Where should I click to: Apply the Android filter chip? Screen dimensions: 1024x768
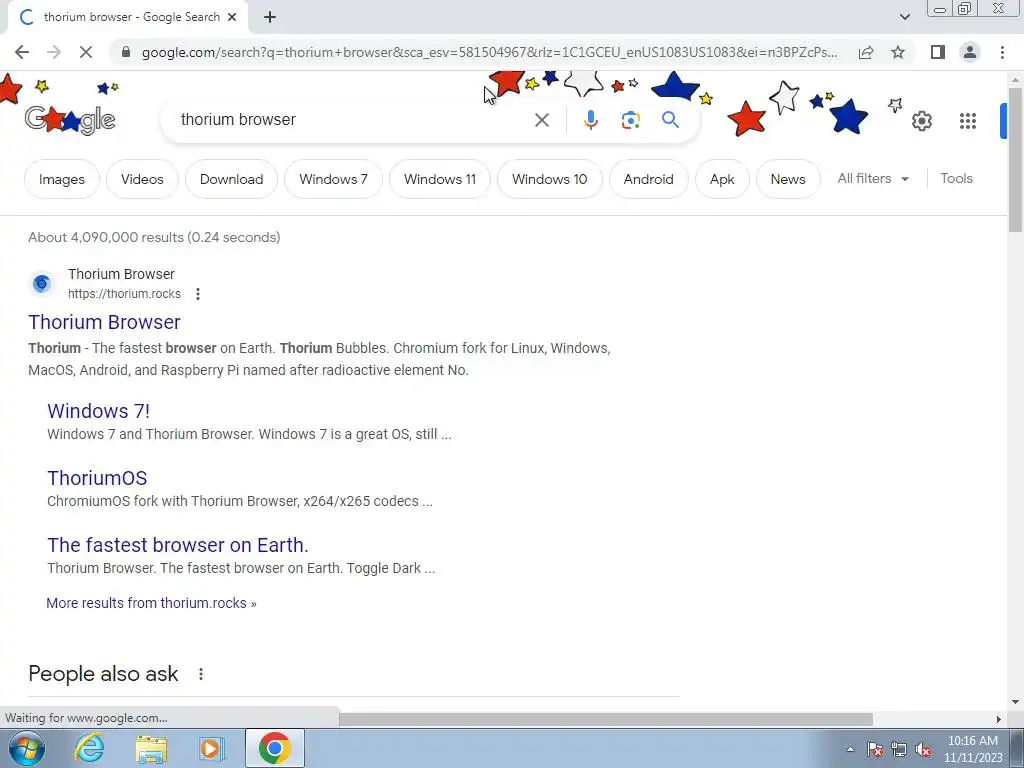click(x=648, y=179)
